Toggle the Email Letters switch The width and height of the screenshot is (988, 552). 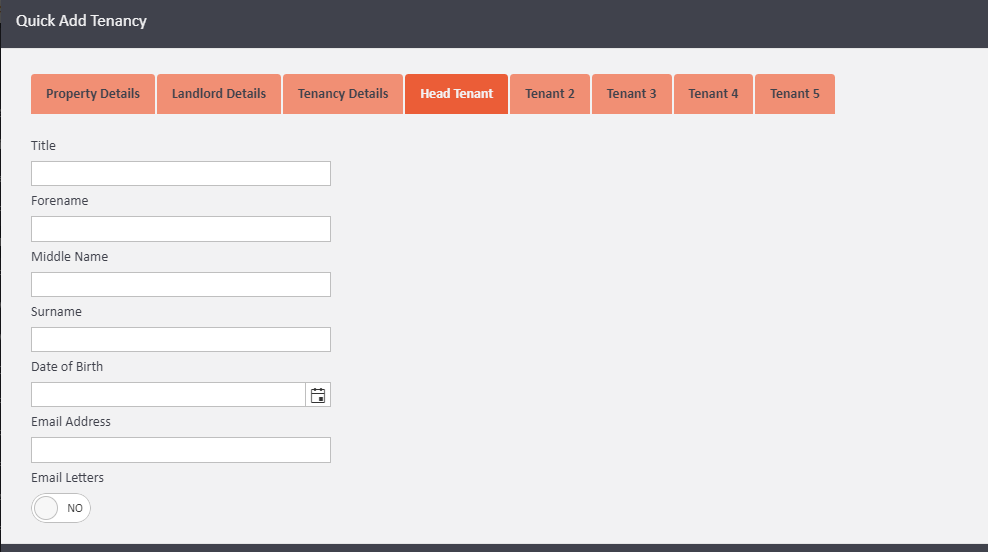click(61, 508)
